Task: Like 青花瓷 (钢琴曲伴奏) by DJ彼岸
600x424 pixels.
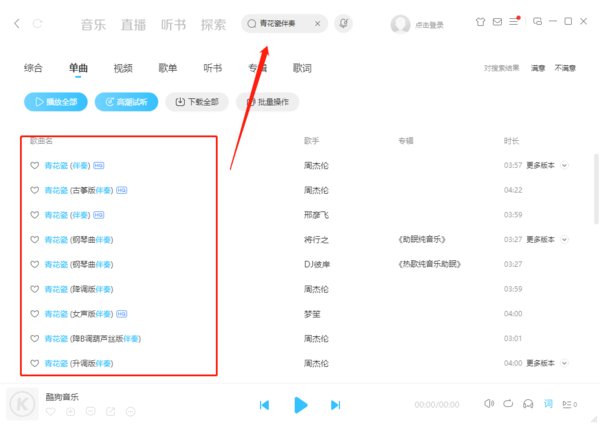Action: [x=34, y=264]
